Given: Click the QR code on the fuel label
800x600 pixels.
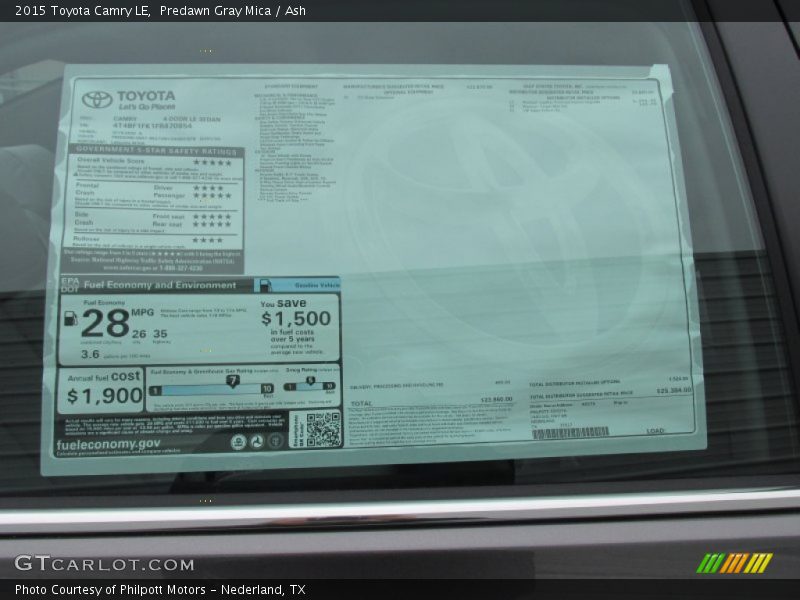Looking at the screenshot, I should [322, 429].
